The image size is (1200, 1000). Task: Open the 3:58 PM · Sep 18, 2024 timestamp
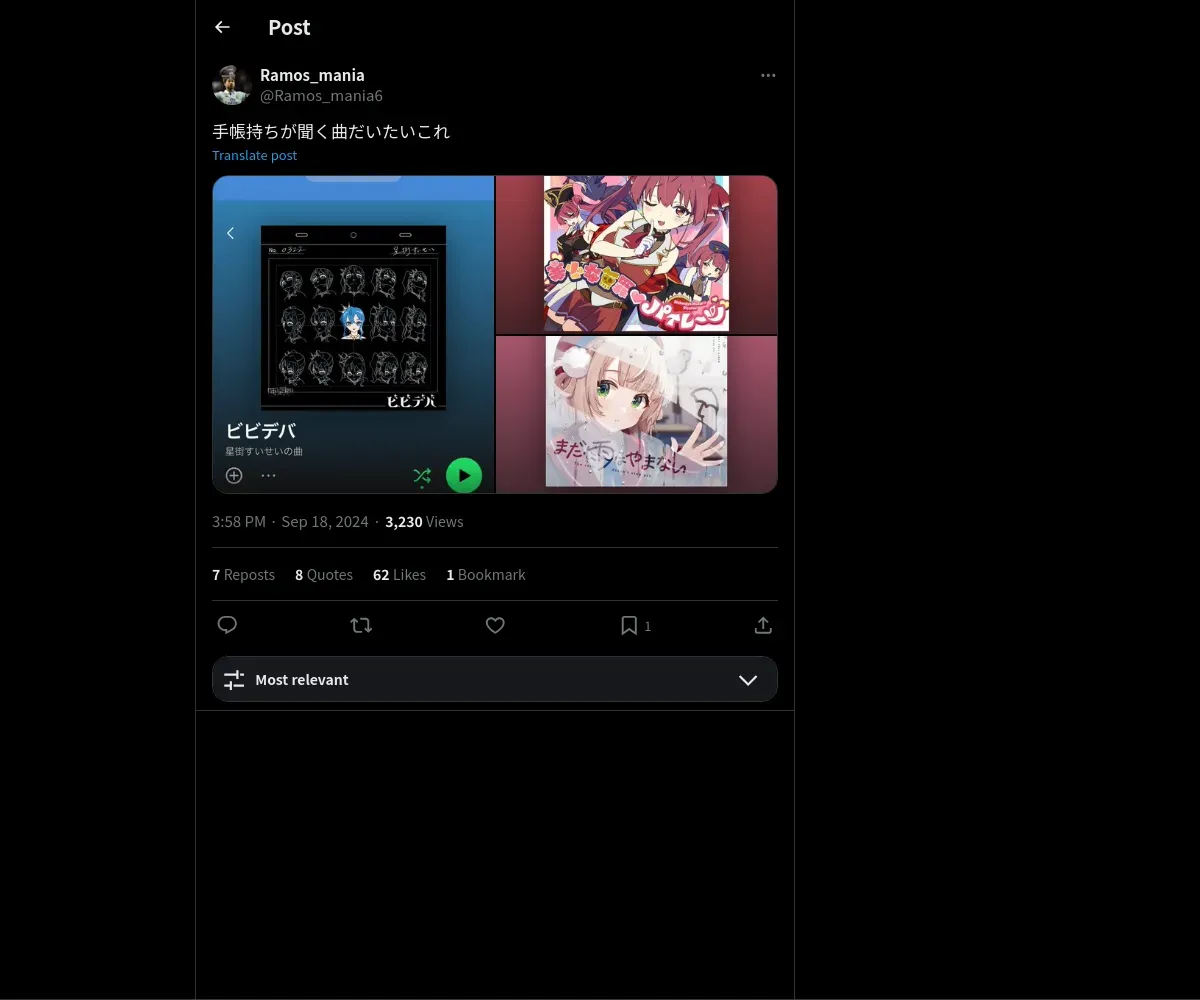[290, 522]
